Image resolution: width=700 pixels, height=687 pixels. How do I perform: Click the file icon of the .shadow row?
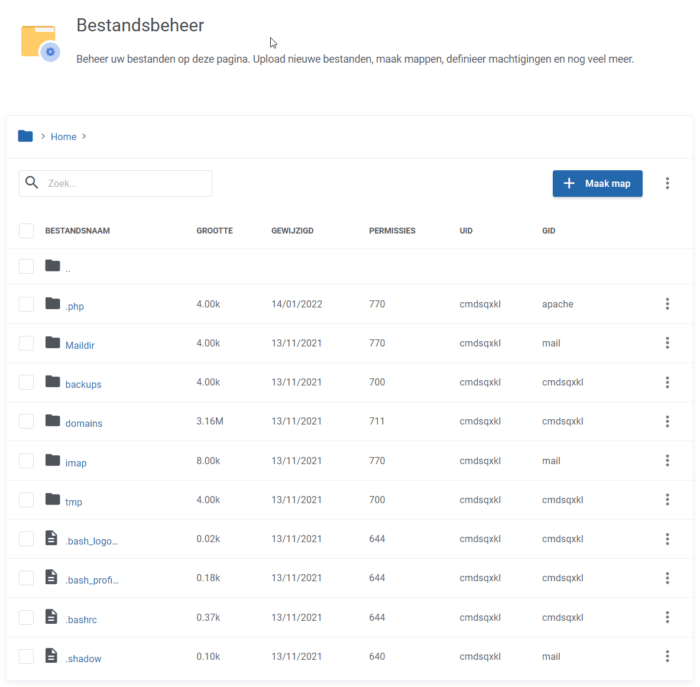tap(51, 655)
